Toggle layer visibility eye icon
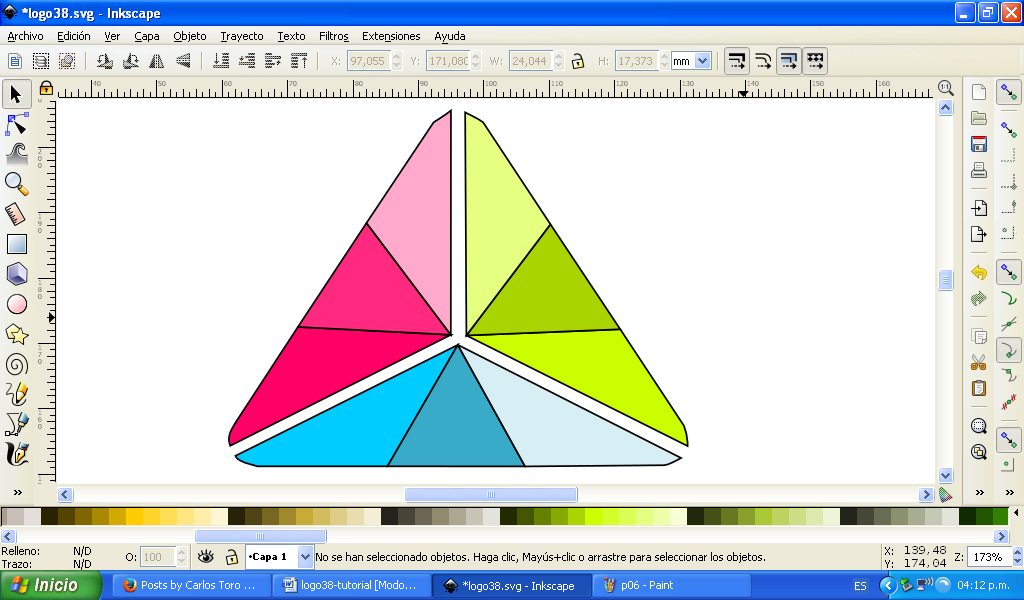The height and width of the screenshot is (600, 1024). (206, 557)
